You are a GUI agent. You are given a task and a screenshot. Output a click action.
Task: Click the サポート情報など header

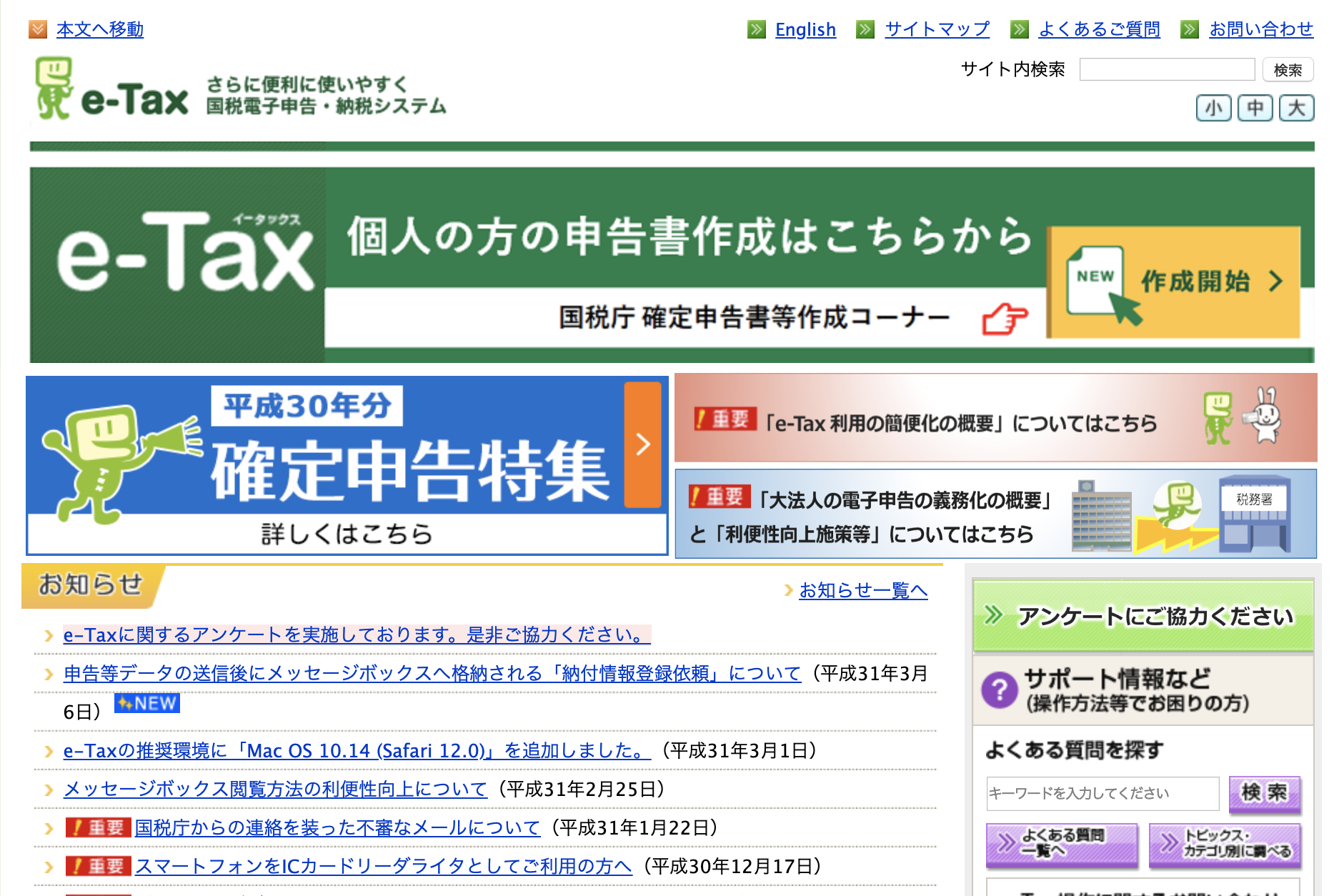pos(1143,690)
